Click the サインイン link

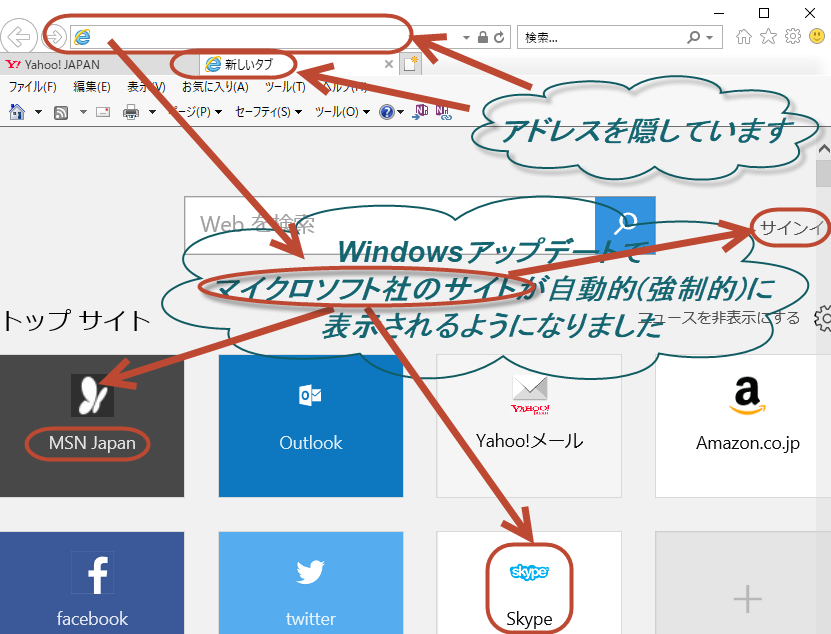click(x=794, y=228)
